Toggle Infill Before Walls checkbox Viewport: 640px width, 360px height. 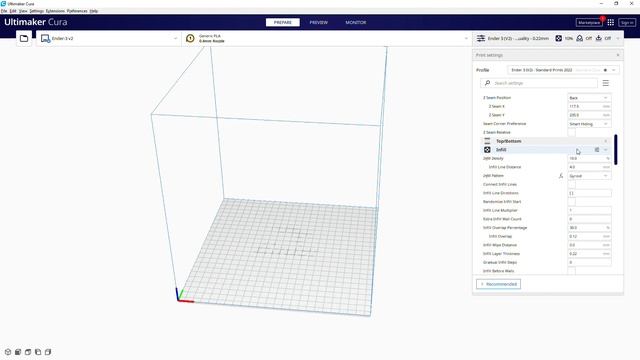571,271
